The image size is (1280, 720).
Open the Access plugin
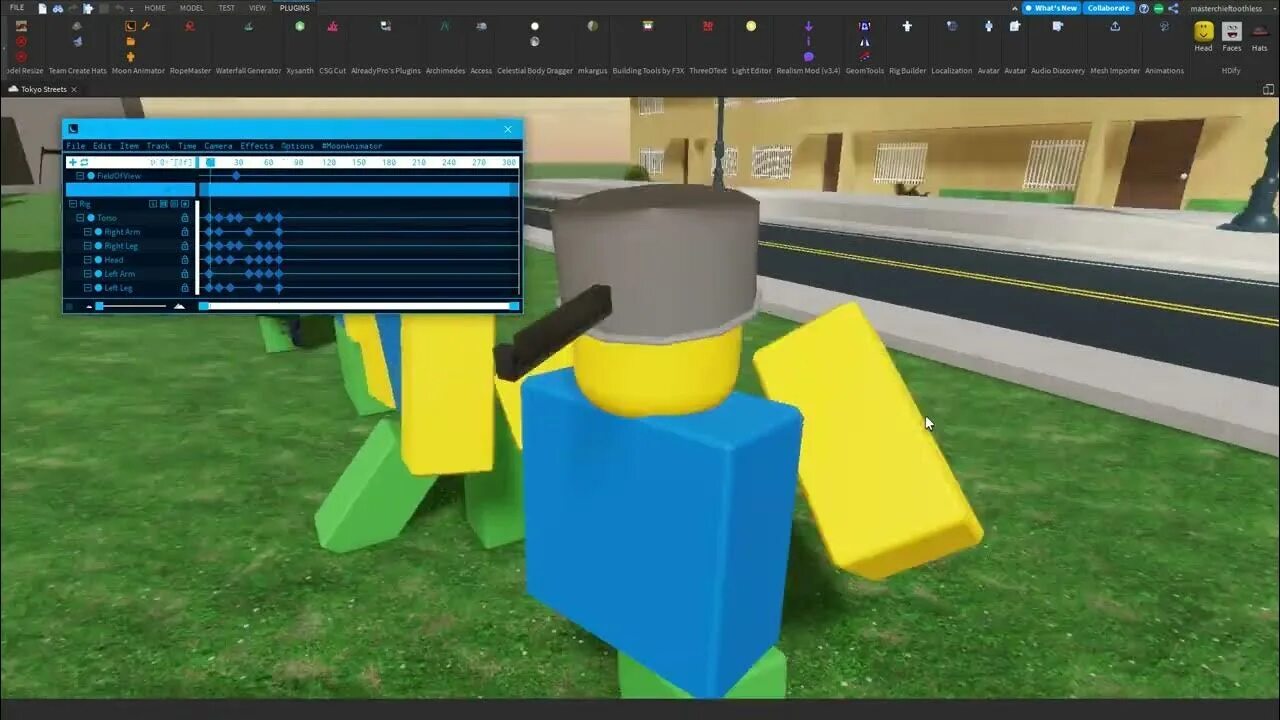click(x=481, y=27)
